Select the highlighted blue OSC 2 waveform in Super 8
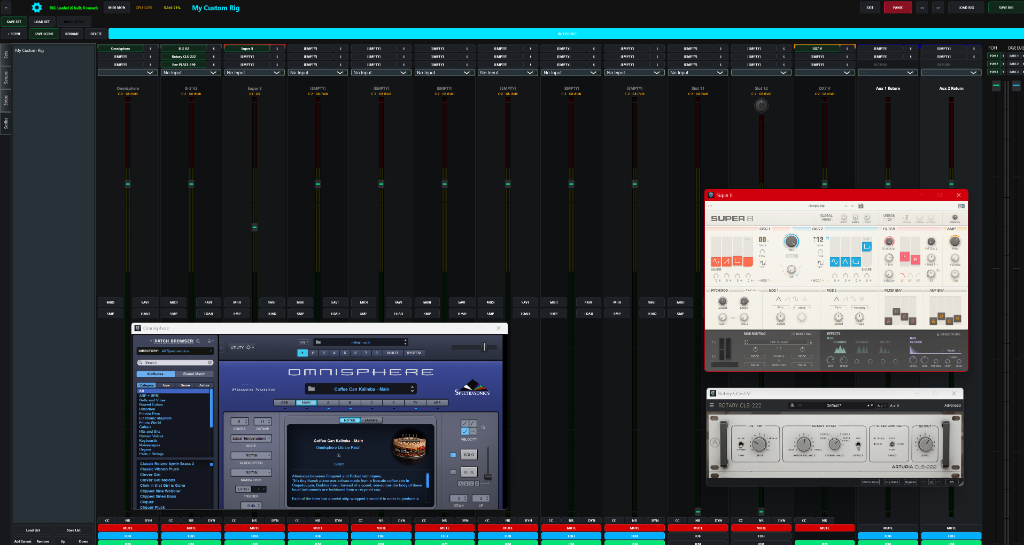 point(867,247)
